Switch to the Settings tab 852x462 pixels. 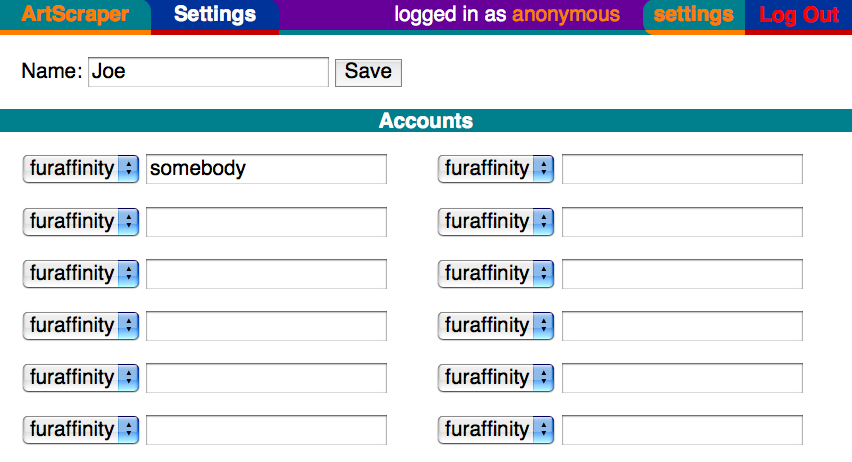pyautogui.click(x=215, y=15)
